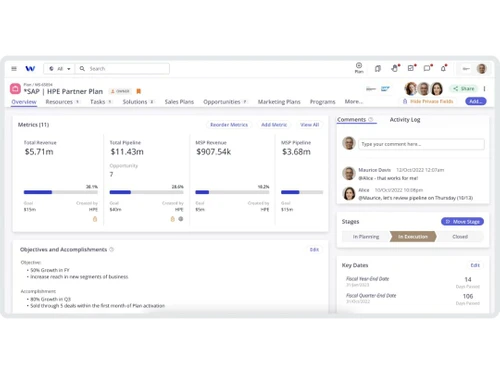This screenshot has width=500, height=375.
Task: Open the hamburger navigation menu
Action: click(x=14, y=69)
